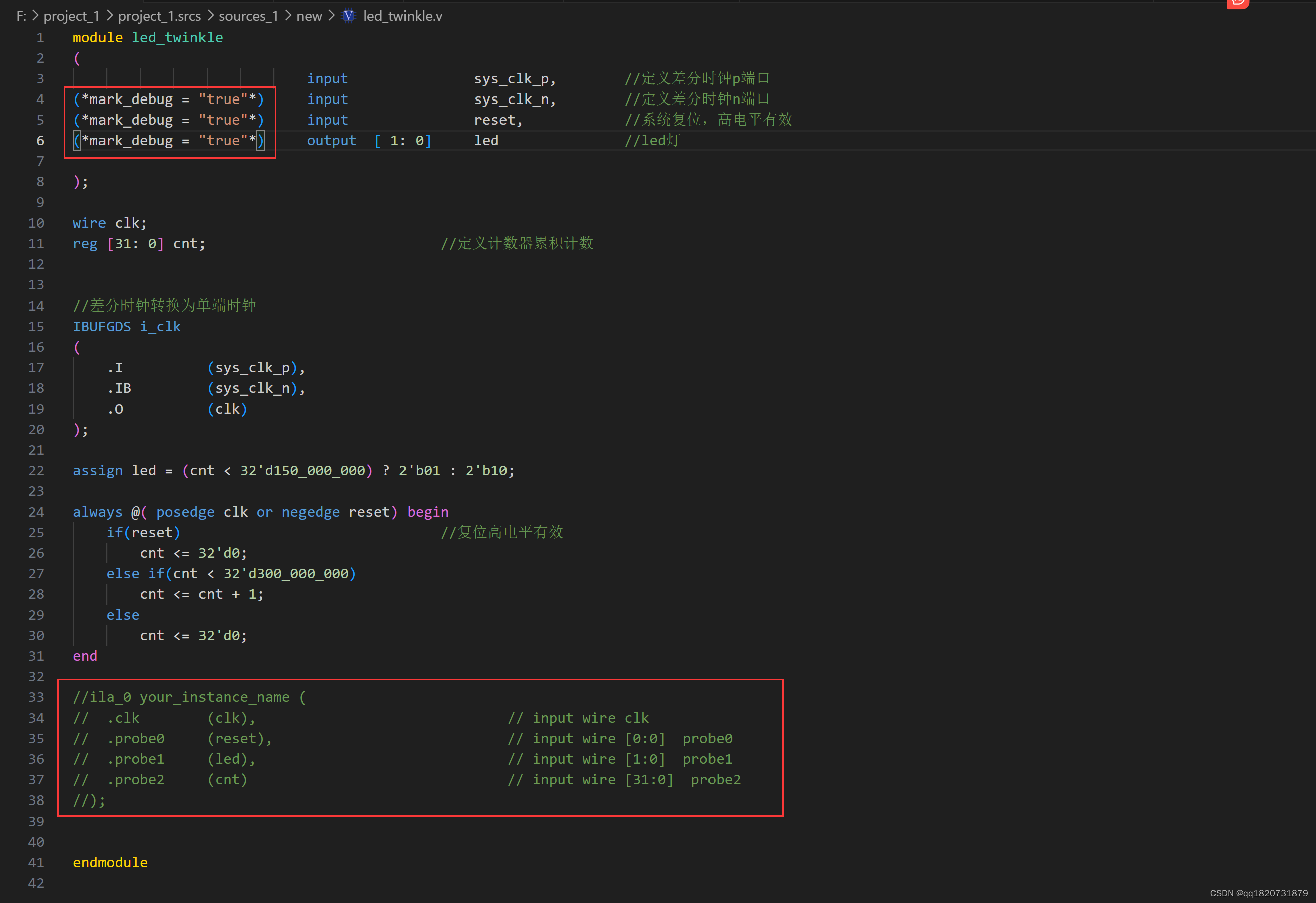This screenshot has width=1316, height=903.
Task: Select the 'new' folder breadcrumb
Action: (309, 16)
